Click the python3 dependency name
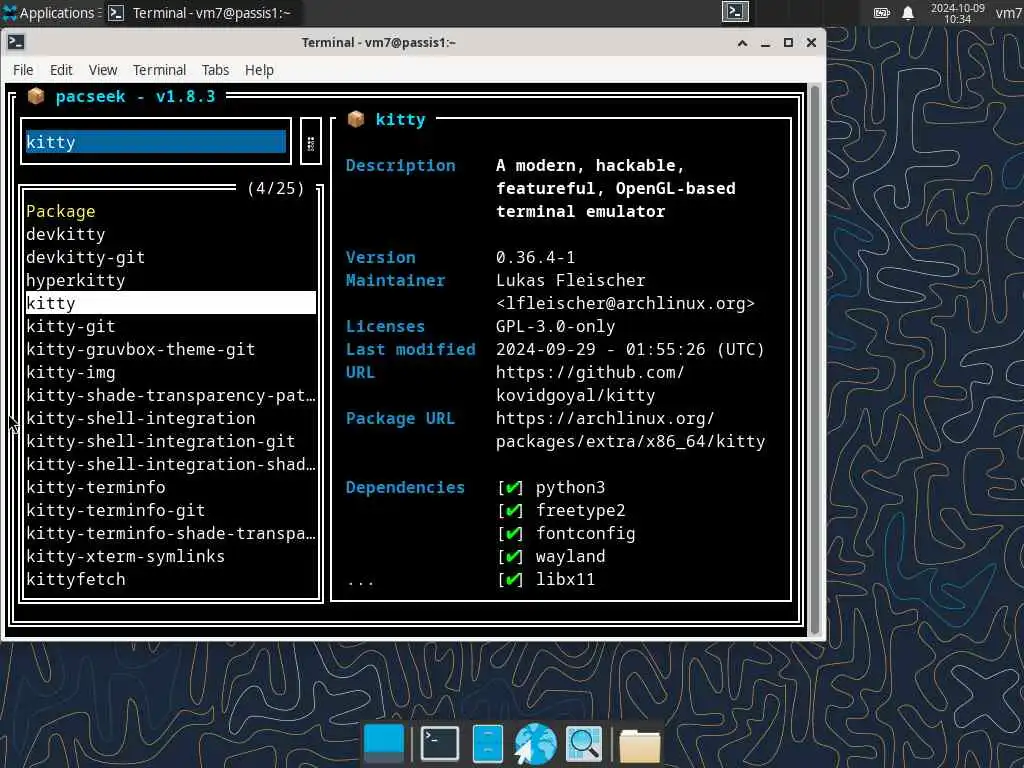Viewport: 1024px width, 768px height. pos(570,488)
